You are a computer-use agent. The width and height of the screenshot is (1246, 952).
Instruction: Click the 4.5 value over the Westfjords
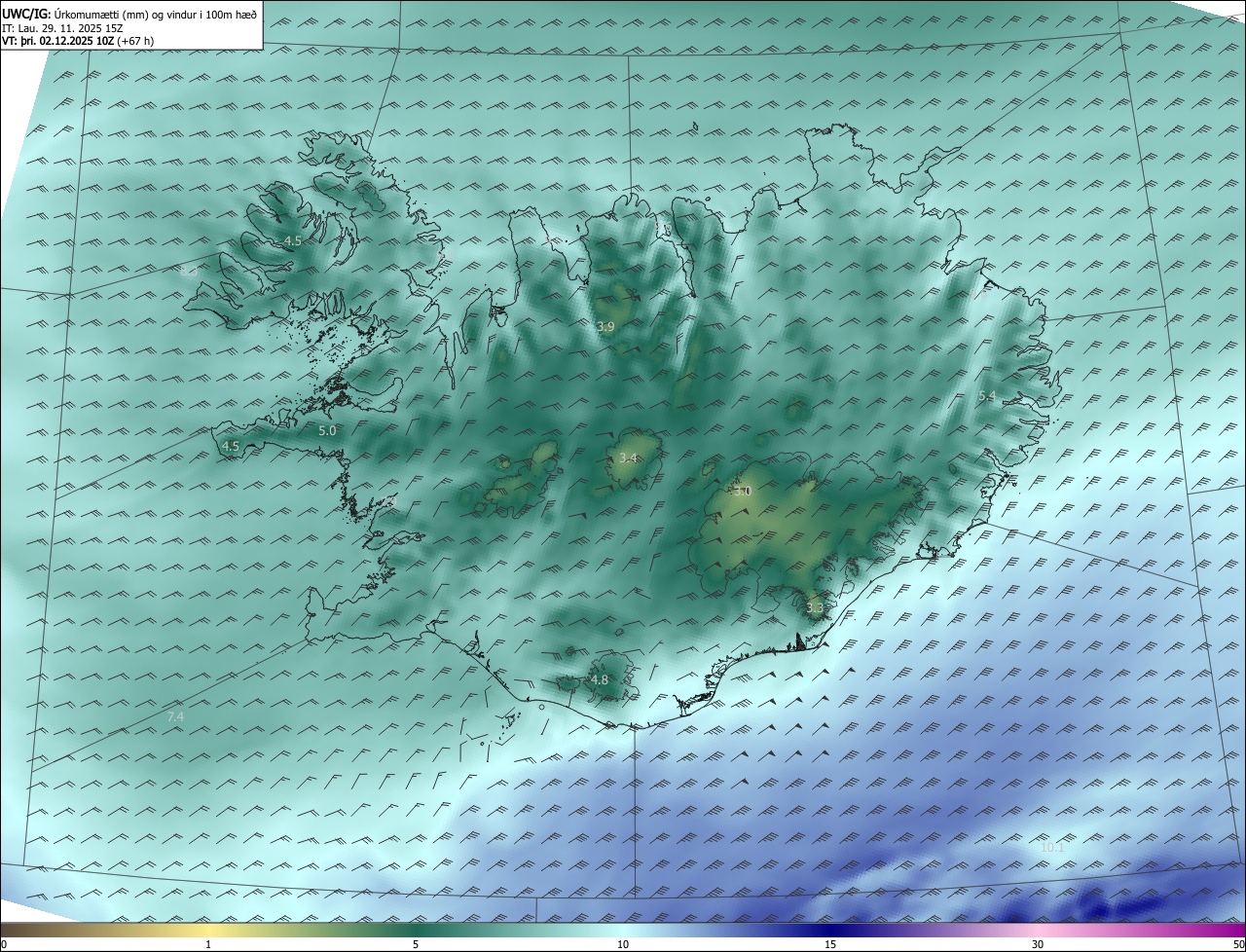(293, 240)
